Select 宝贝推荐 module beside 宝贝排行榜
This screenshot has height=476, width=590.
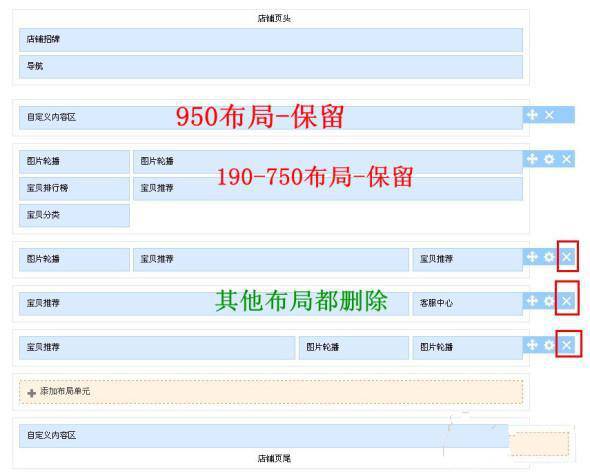(328, 189)
